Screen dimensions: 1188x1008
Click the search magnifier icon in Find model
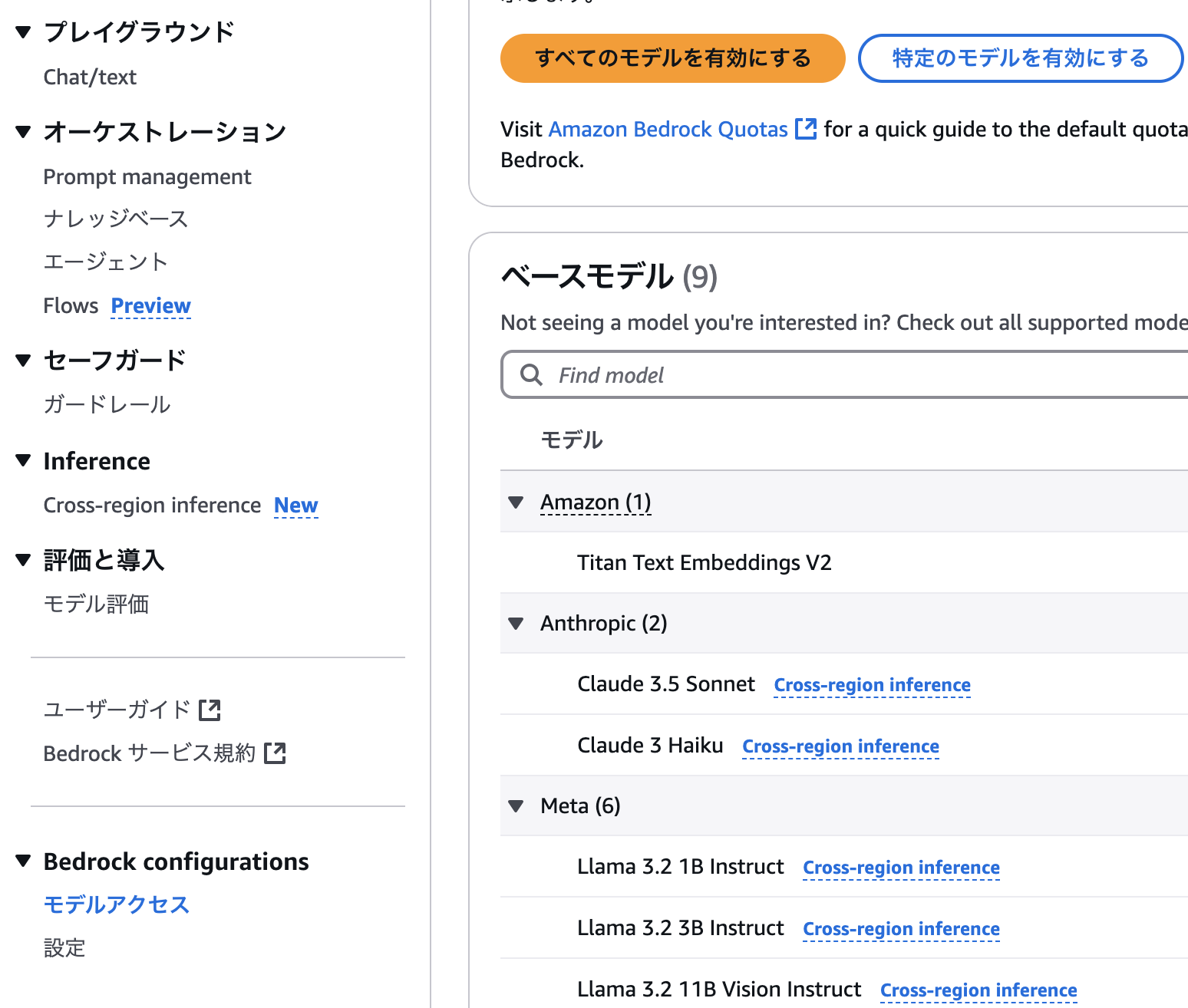pos(531,375)
